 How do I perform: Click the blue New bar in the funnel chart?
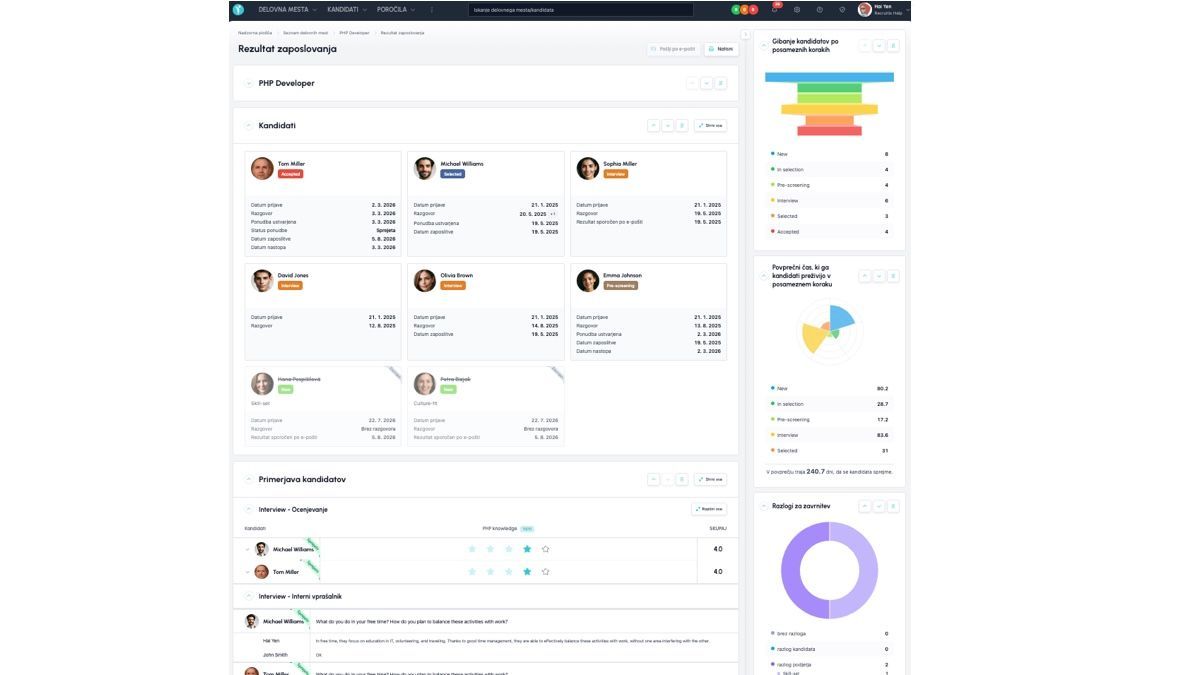829,77
